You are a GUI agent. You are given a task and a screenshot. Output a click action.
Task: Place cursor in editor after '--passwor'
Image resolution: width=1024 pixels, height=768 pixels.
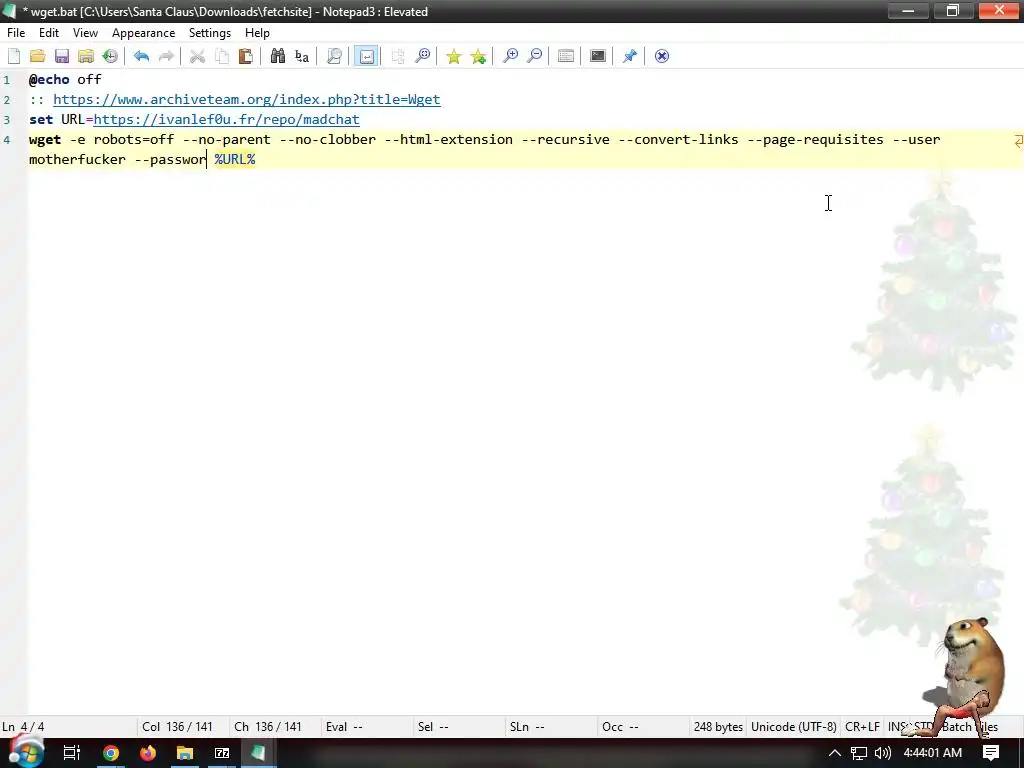(207, 159)
